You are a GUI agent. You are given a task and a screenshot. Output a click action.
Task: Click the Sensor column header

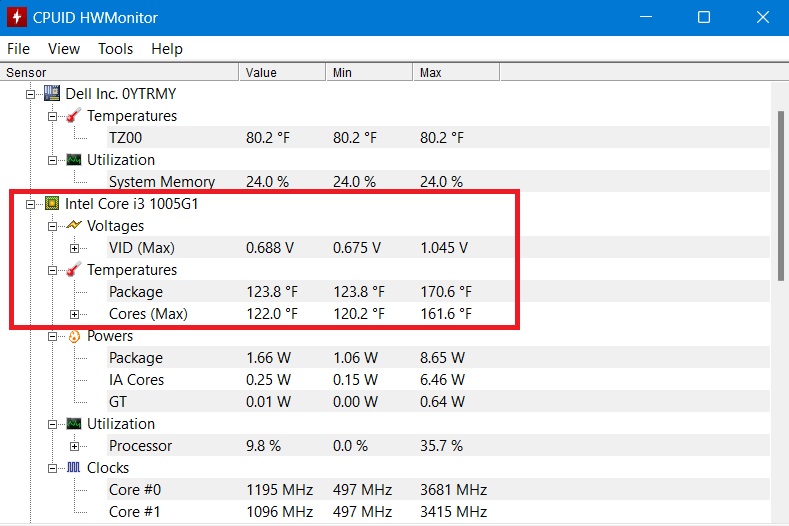coord(119,72)
